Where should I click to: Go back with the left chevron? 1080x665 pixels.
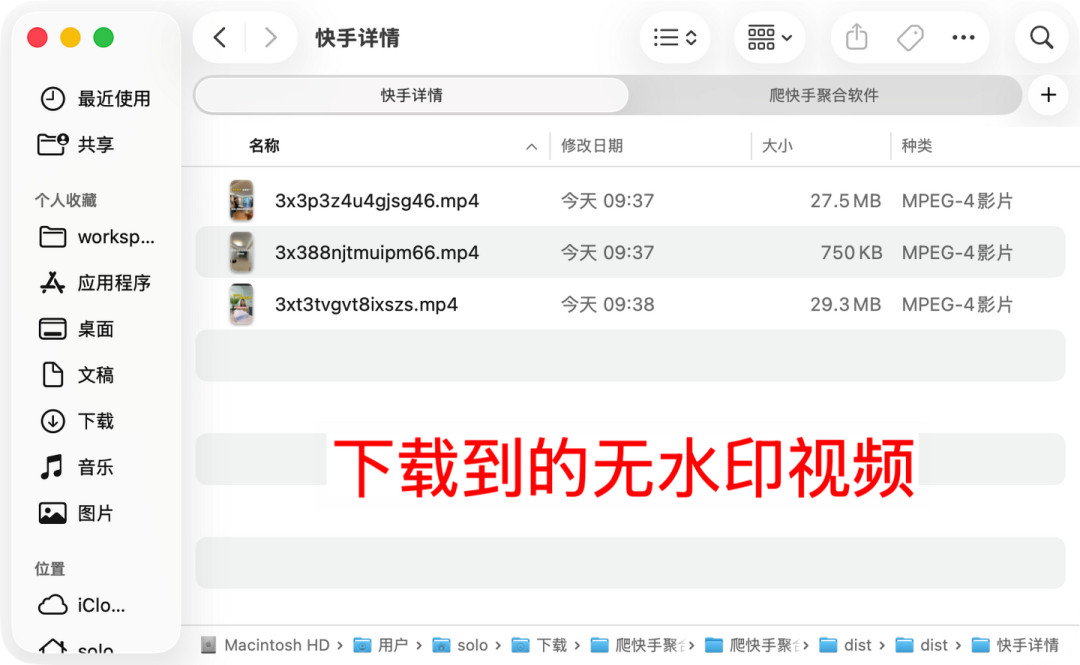(220, 37)
